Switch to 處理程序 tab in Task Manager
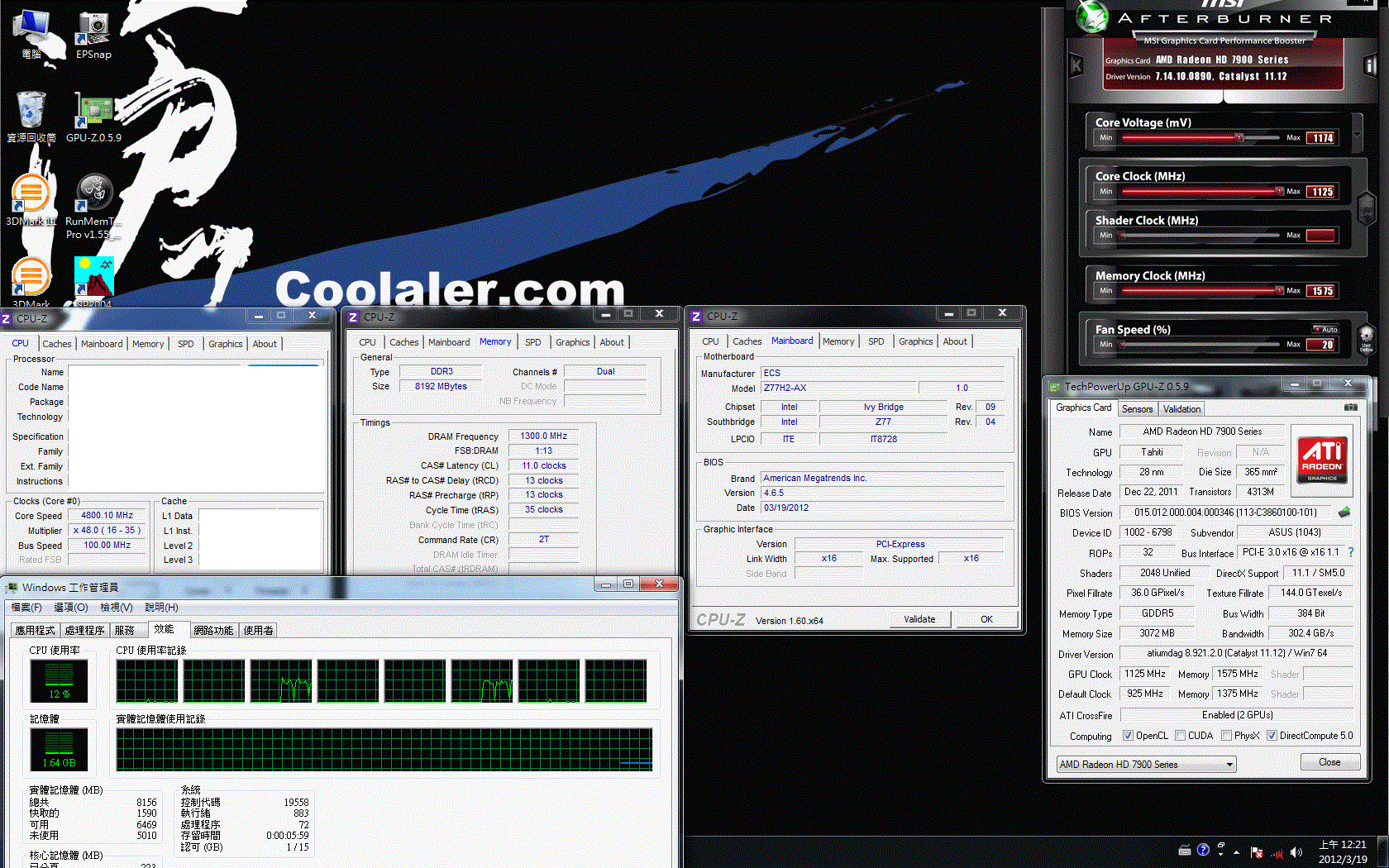Viewport: 1389px width, 868px height. (x=85, y=630)
